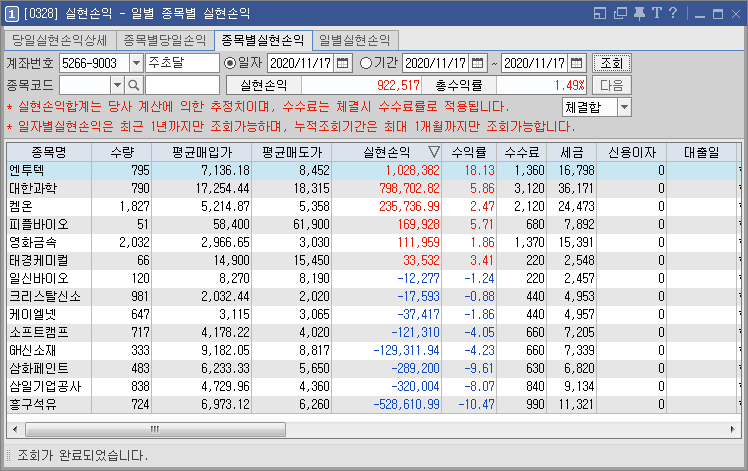Click the T font icon in the title bar
This screenshot has width=748, height=471.
tap(657, 13)
